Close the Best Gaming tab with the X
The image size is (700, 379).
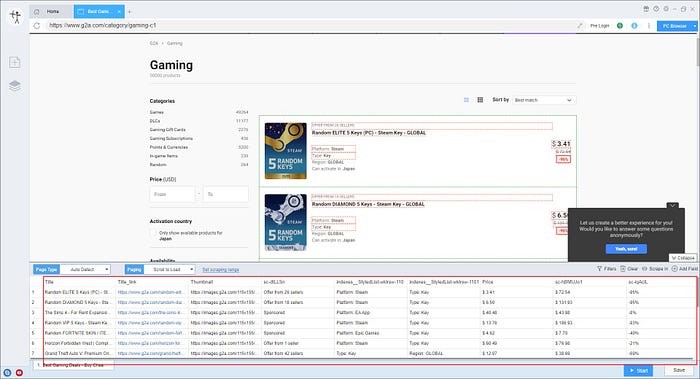pos(119,12)
